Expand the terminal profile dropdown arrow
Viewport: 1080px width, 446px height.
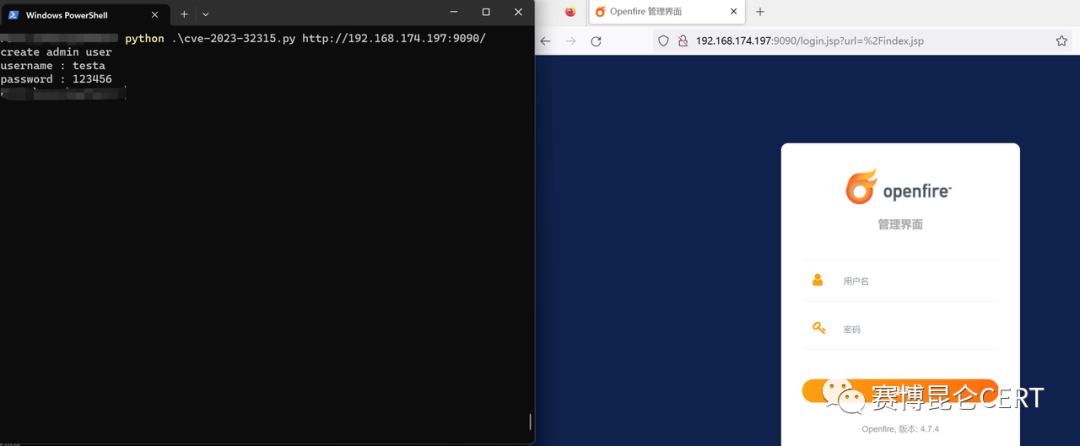205,14
